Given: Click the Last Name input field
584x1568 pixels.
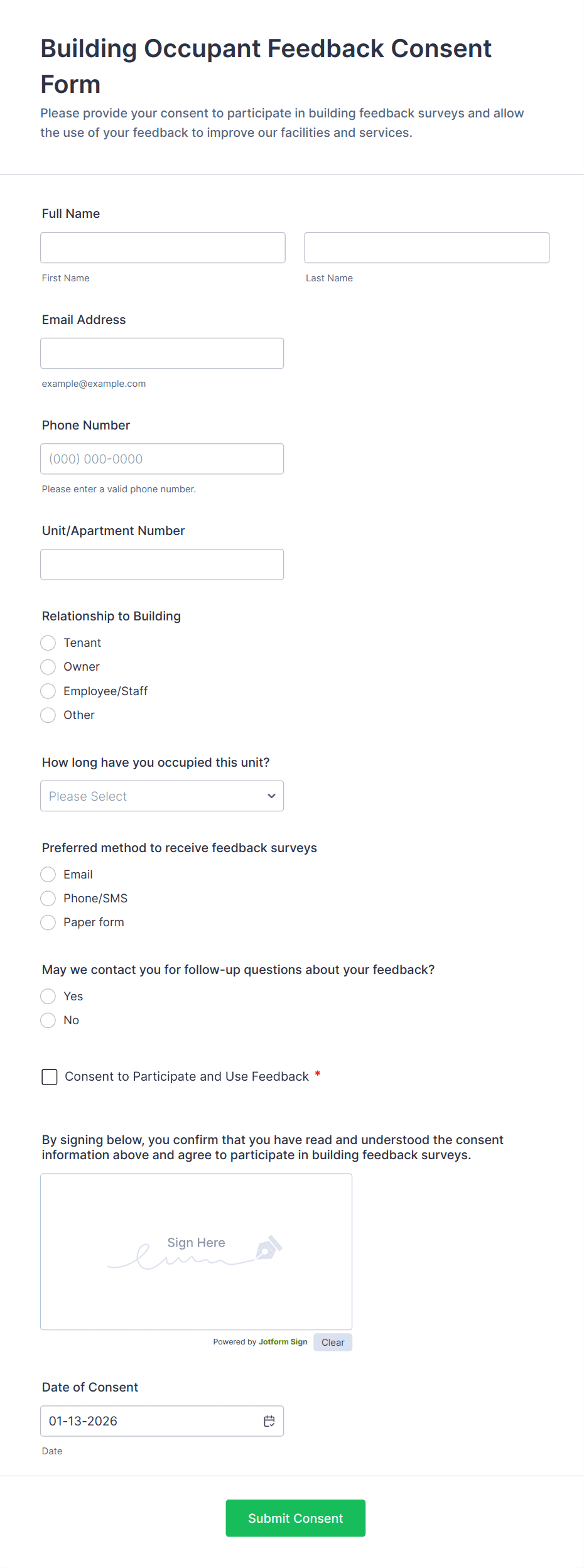Looking at the screenshot, I should [x=426, y=247].
